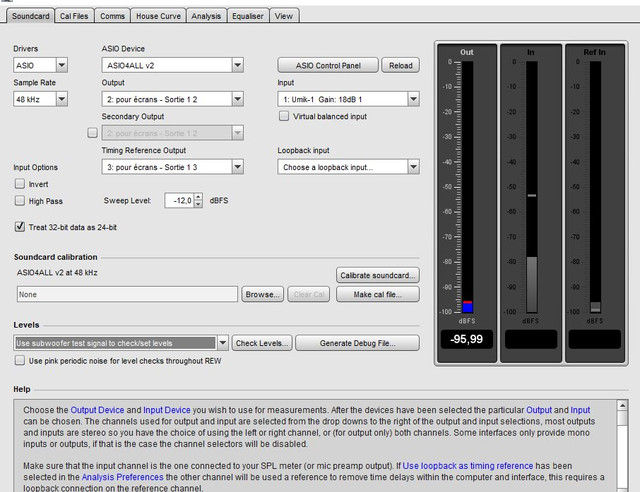Screen dimensions: 640x492
Task: Click the Check Levels button
Action: tap(262, 343)
